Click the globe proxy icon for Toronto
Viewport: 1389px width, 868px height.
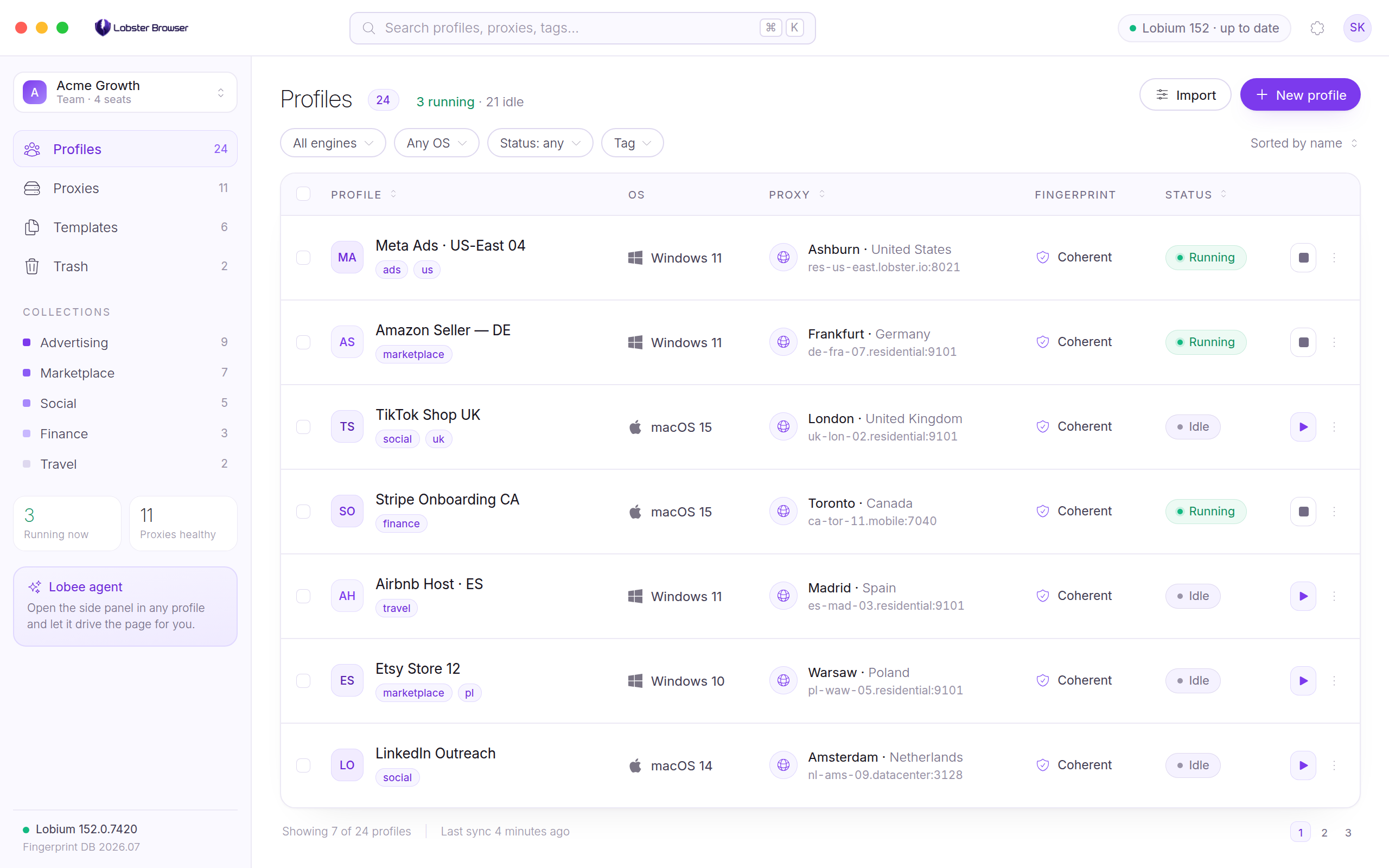coord(783,511)
